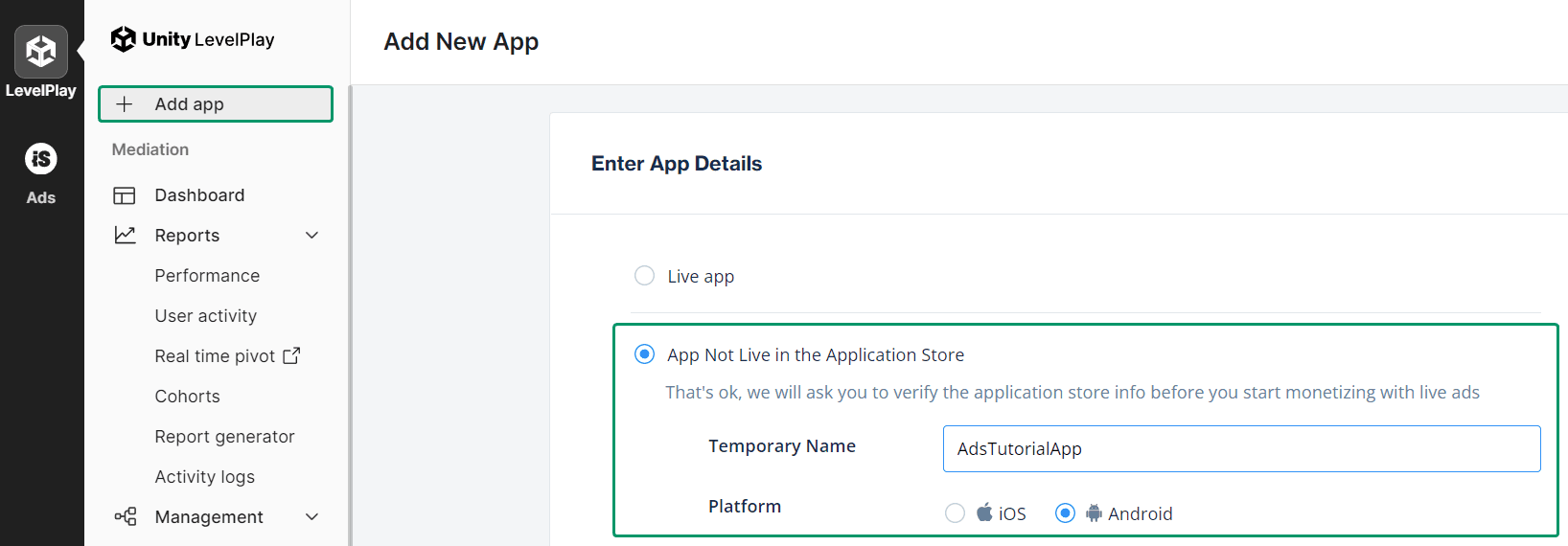This screenshot has width=1568, height=546.
Task: Click the Unity LevelPlay logo
Action: pos(193,39)
